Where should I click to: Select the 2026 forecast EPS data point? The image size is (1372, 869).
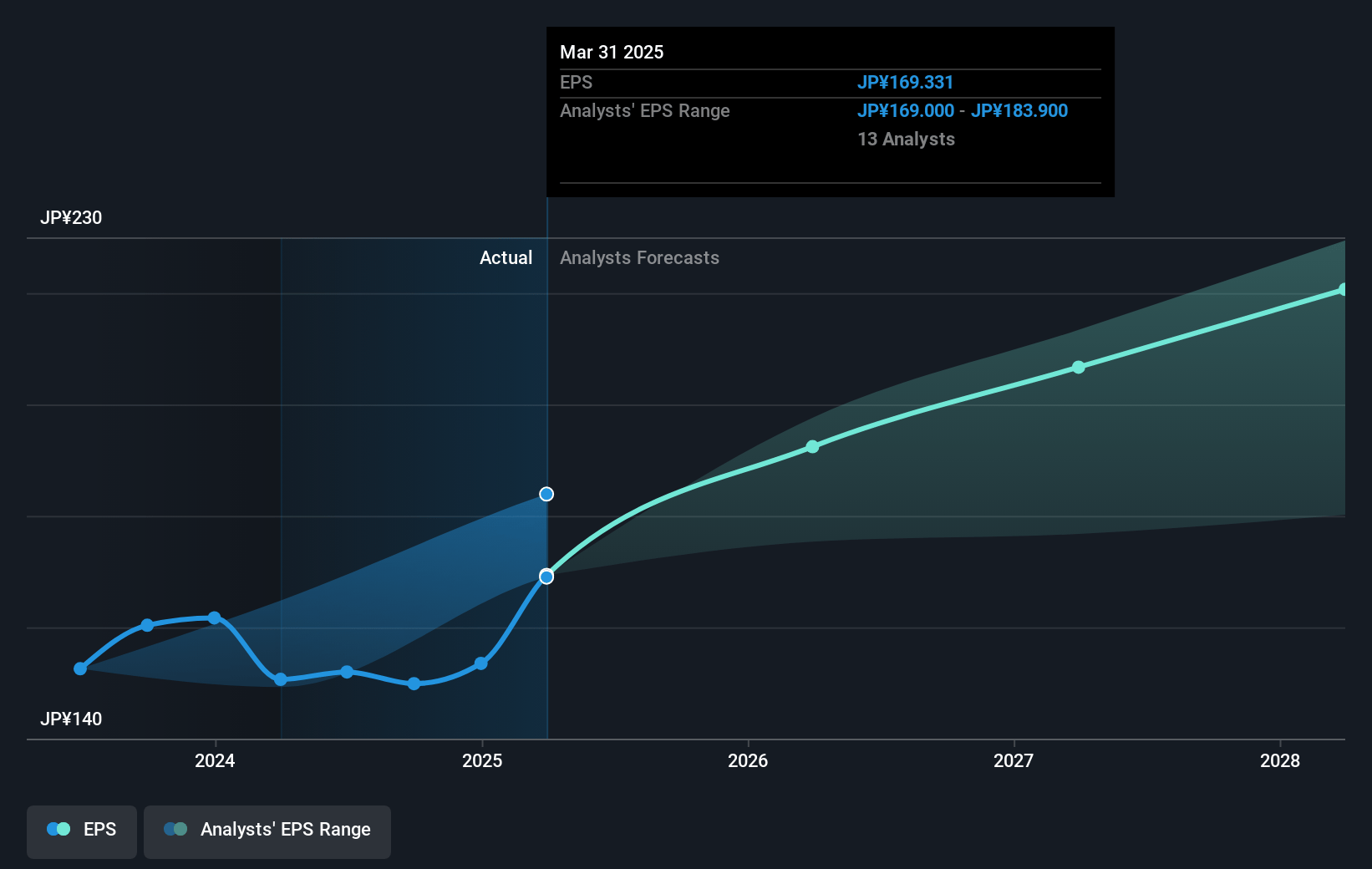pyautogui.click(x=813, y=447)
